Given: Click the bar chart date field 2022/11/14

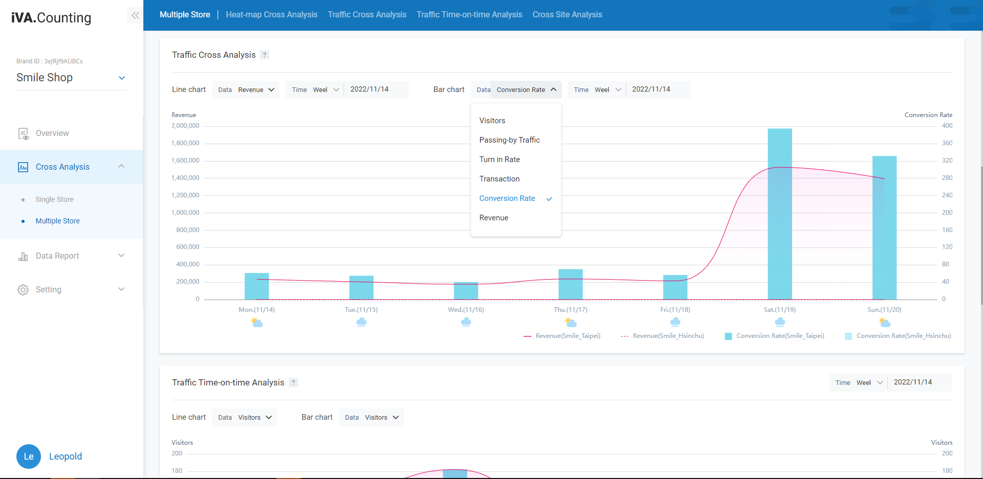Looking at the screenshot, I should (651, 90).
